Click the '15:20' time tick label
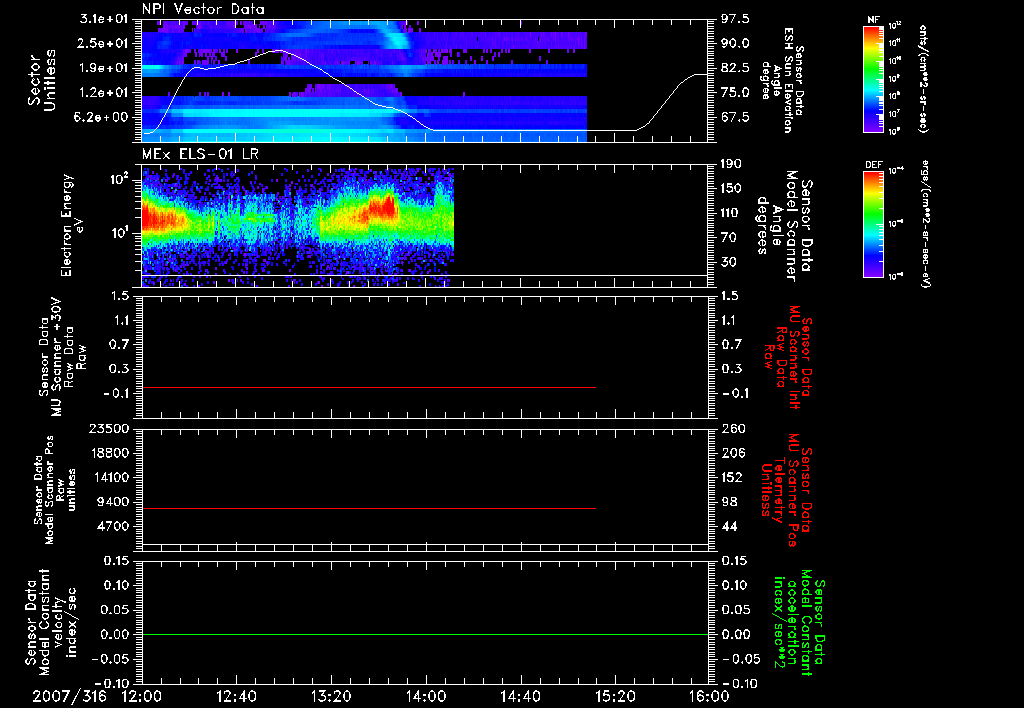 (x=615, y=697)
